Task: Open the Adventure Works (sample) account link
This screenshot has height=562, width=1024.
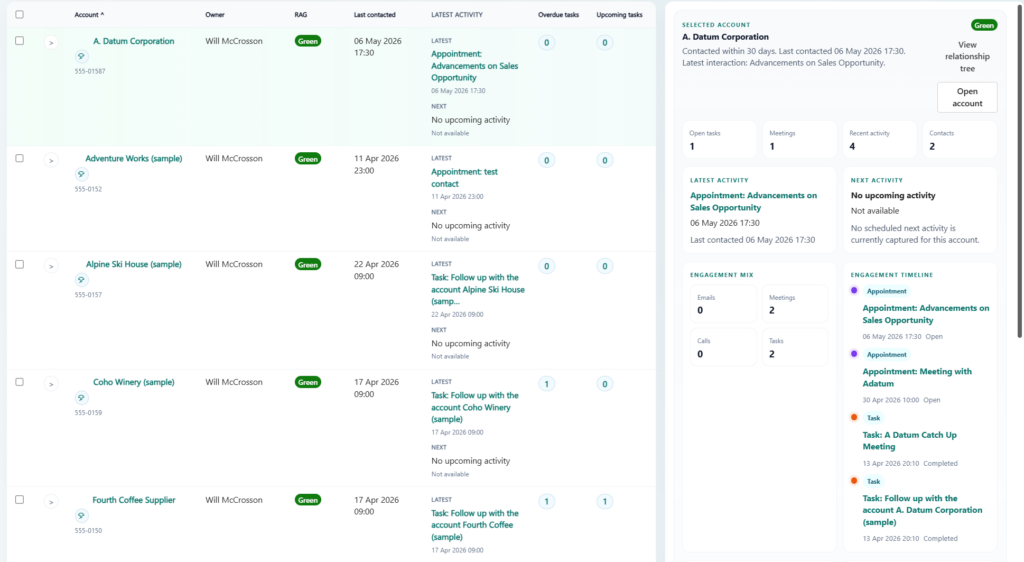Action: point(133,159)
